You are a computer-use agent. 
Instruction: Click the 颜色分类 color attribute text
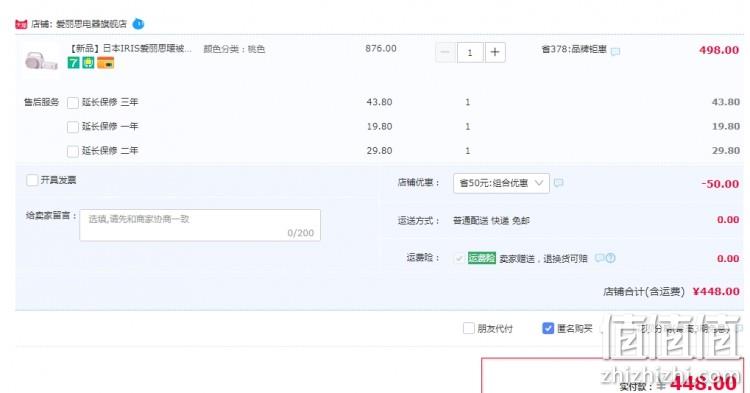[234, 49]
